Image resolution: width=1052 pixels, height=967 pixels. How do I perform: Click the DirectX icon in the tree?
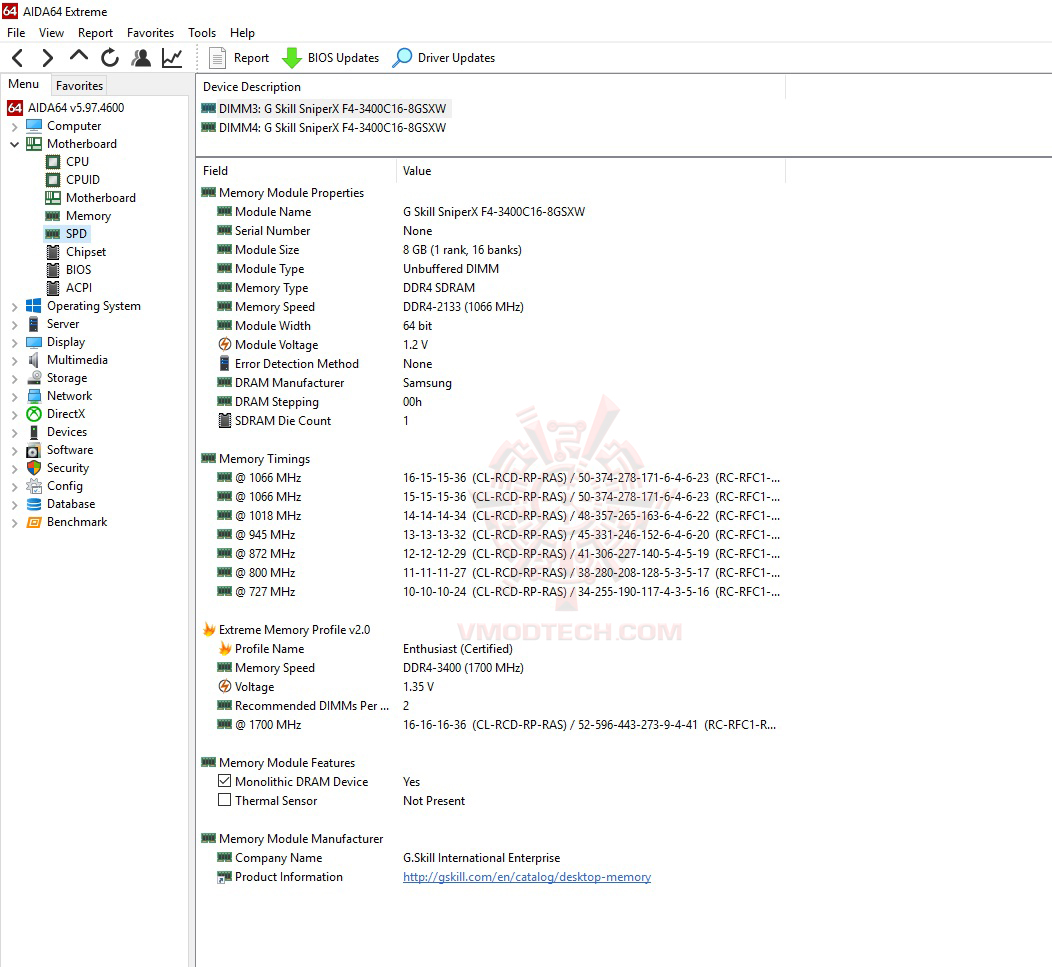(x=34, y=414)
